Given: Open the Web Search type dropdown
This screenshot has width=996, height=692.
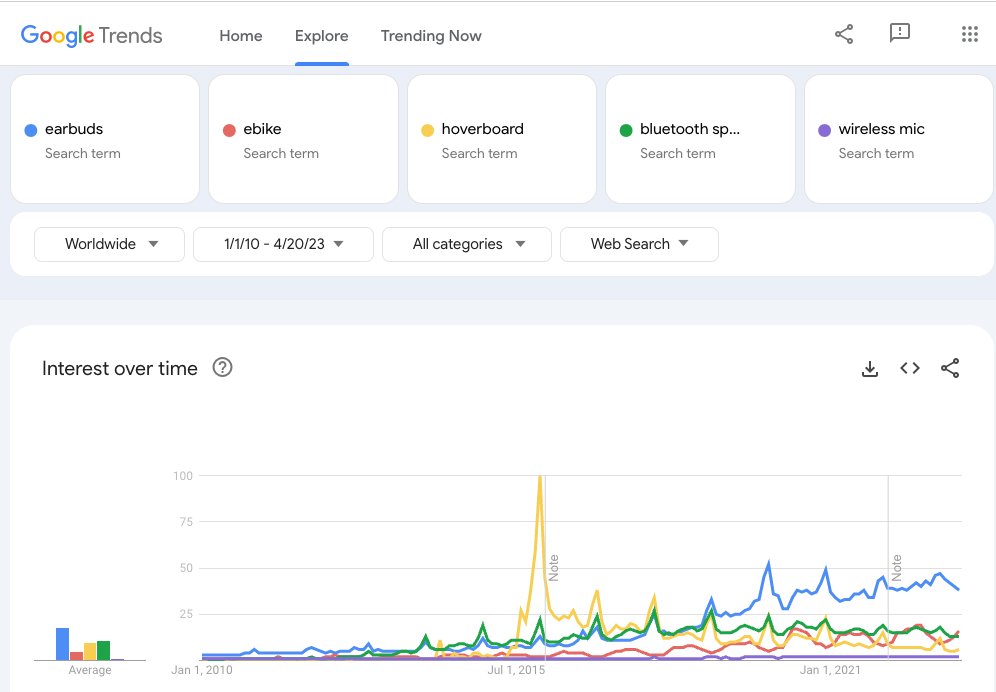Looking at the screenshot, I should pyautogui.click(x=639, y=244).
